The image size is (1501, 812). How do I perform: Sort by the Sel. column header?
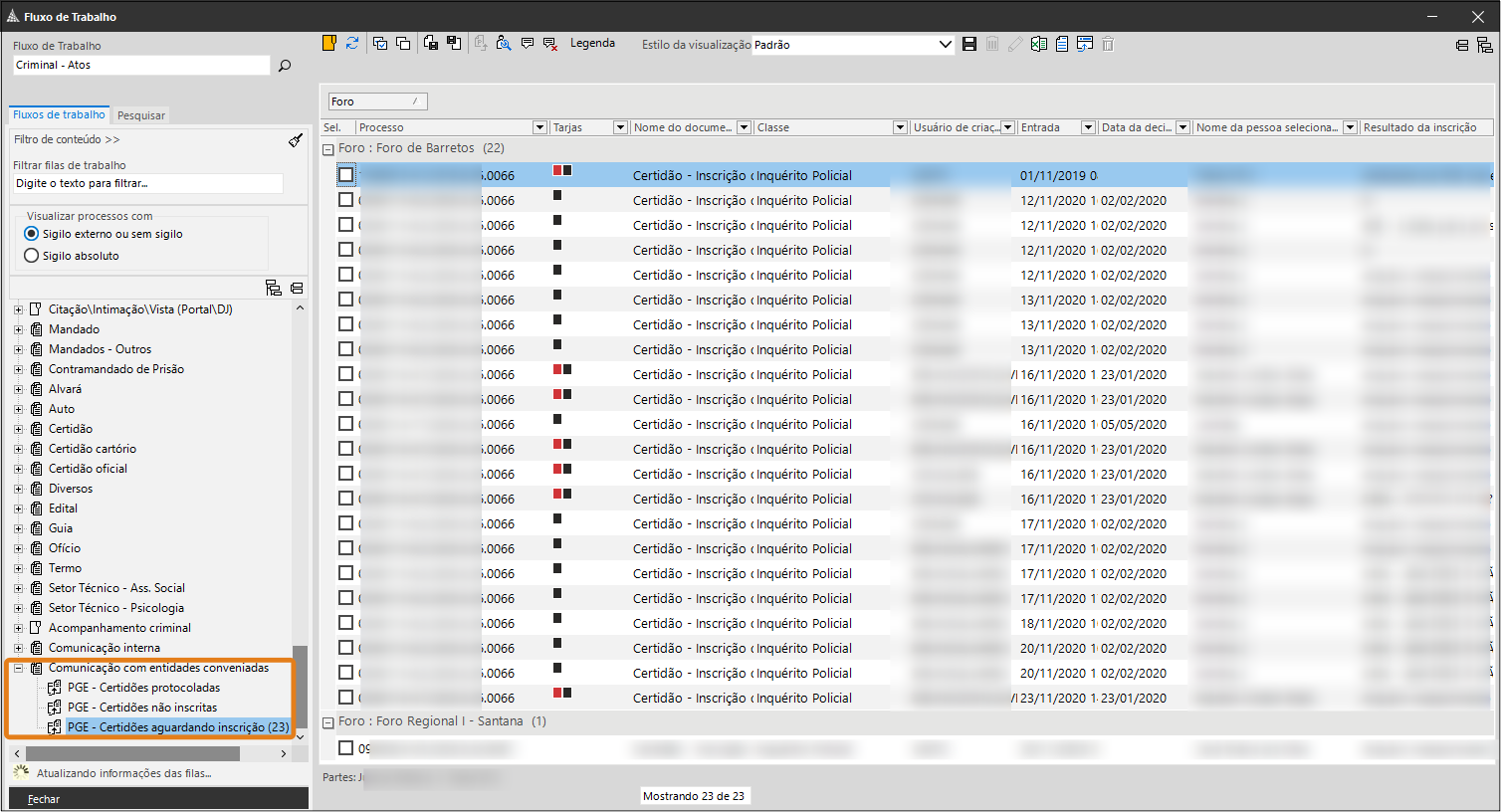[x=336, y=127]
